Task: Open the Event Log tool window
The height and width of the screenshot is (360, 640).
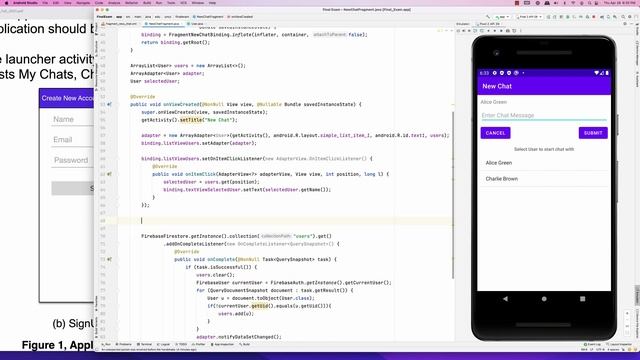Action: tap(592, 344)
